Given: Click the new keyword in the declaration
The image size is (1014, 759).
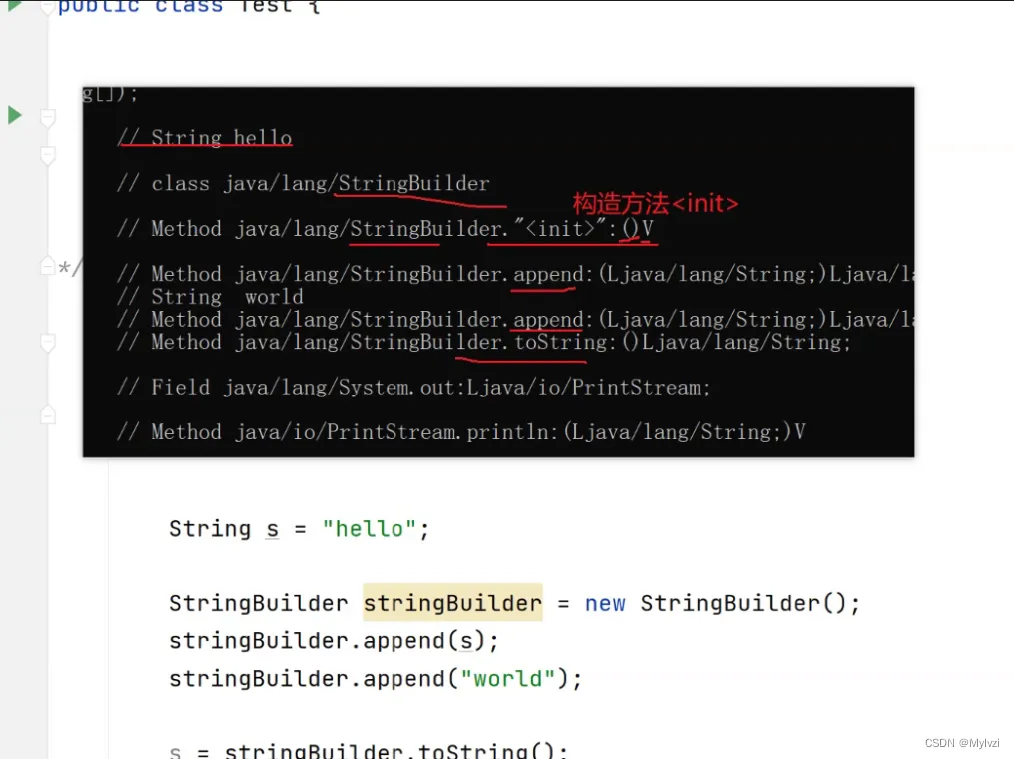Looking at the screenshot, I should (x=605, y=603).
